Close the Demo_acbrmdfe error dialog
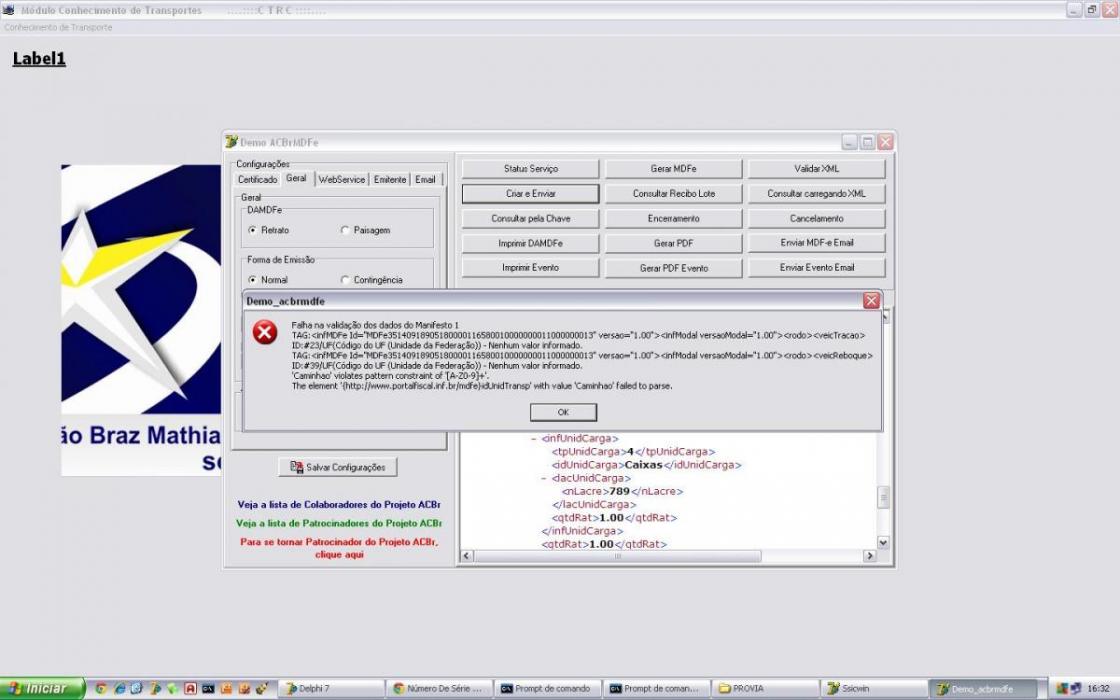This screenshot has height=700, width=1120. click(871, 301)
